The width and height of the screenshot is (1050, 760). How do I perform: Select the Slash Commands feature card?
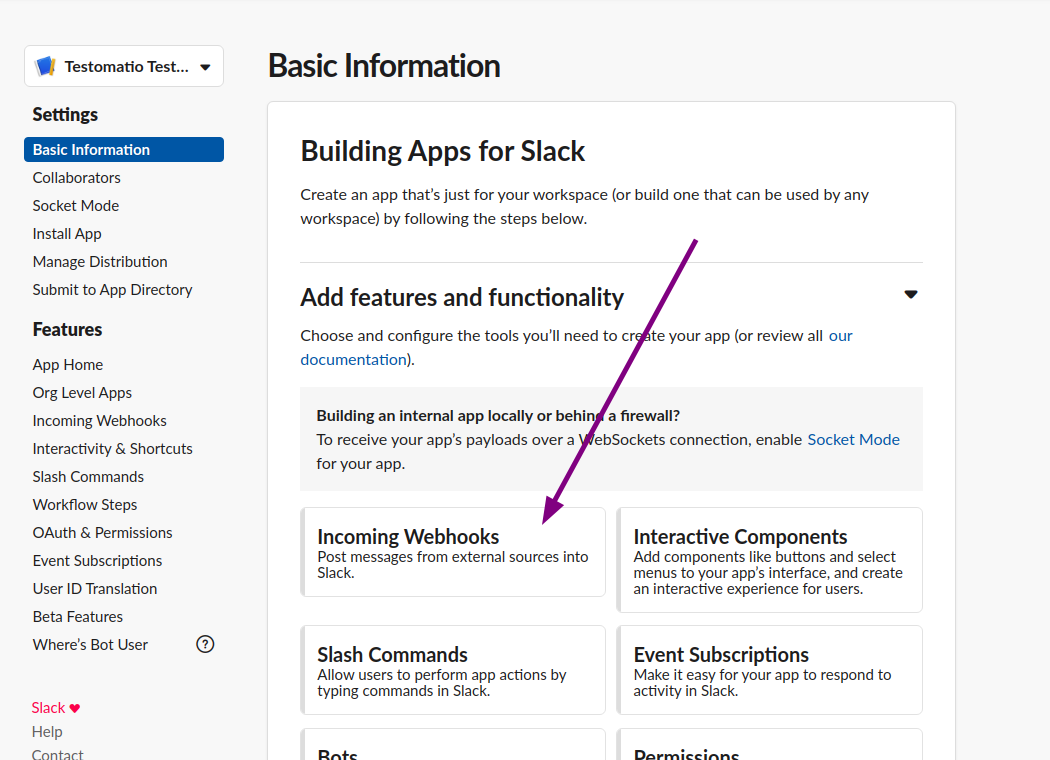pyautogui.click(x=453, y=670)
